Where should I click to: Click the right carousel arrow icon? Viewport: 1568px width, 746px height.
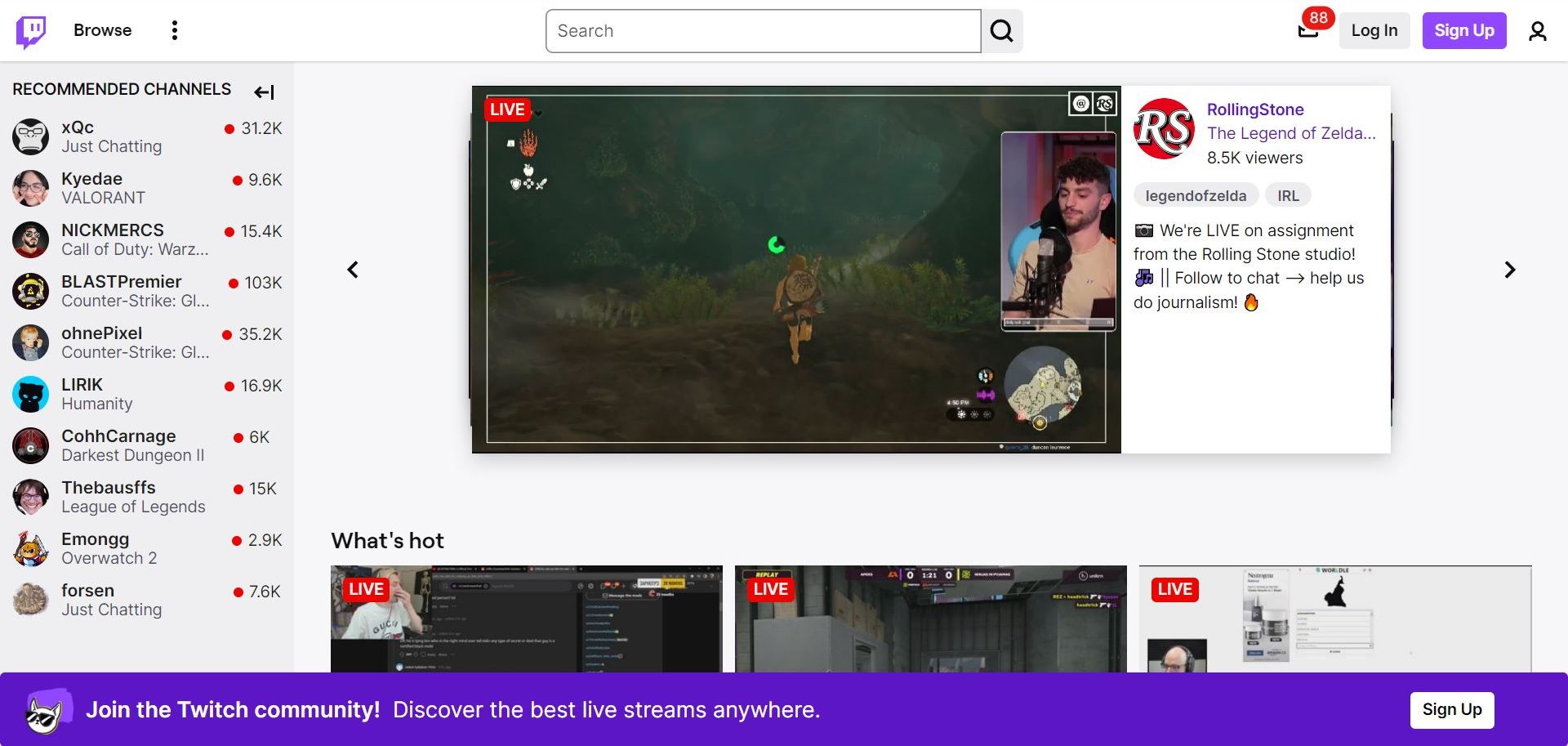click(x=1510, y=269)
